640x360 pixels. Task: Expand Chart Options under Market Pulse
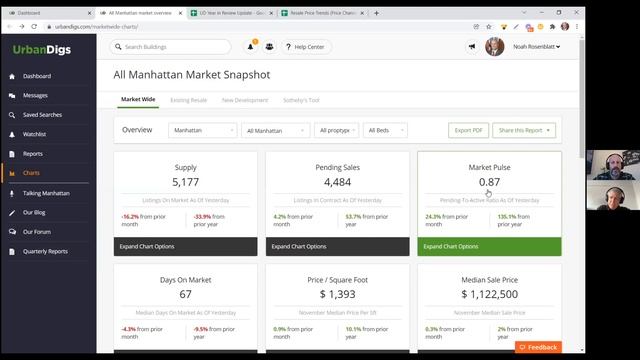489,247
